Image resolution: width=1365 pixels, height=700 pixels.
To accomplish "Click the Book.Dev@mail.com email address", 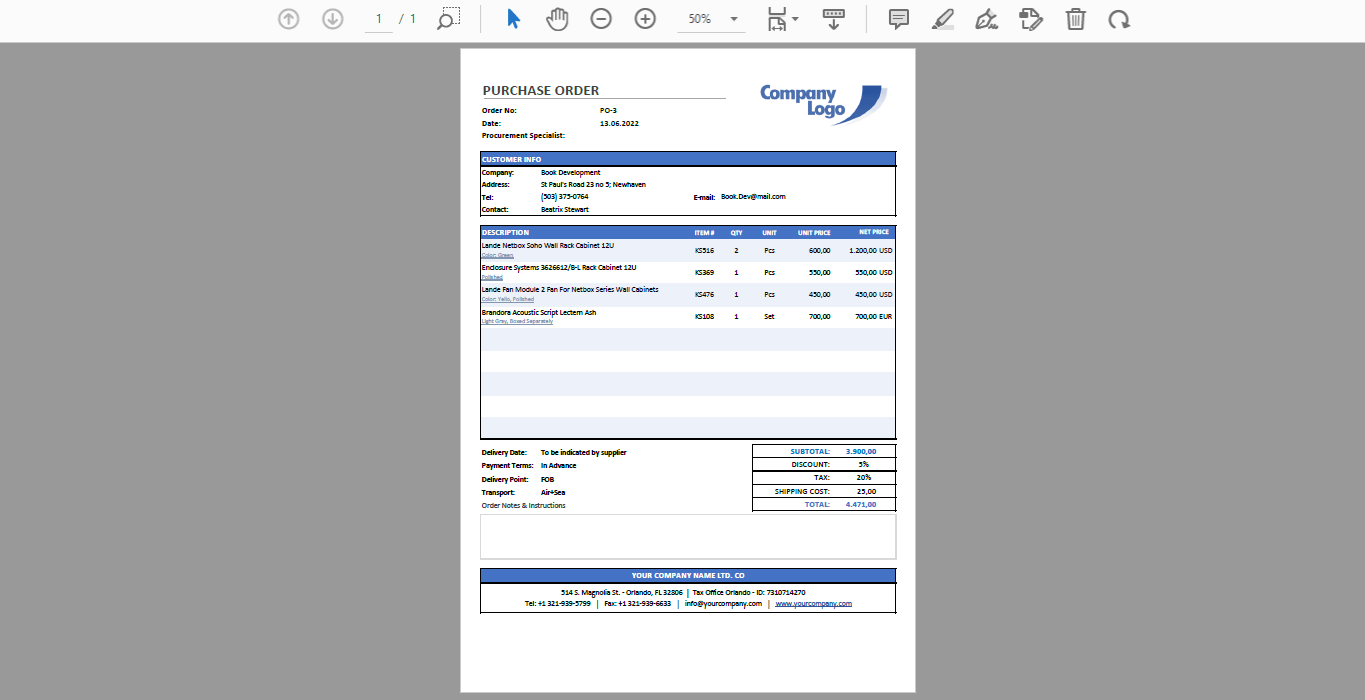I will 753,197.
